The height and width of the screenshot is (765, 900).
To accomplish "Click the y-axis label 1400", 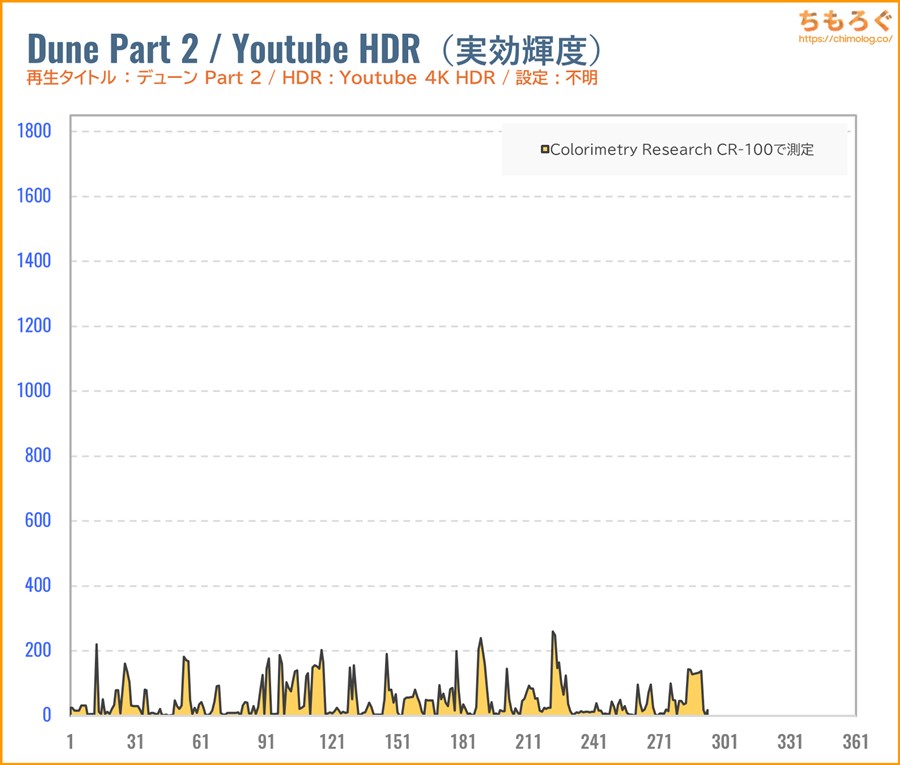I will (34, 261).
